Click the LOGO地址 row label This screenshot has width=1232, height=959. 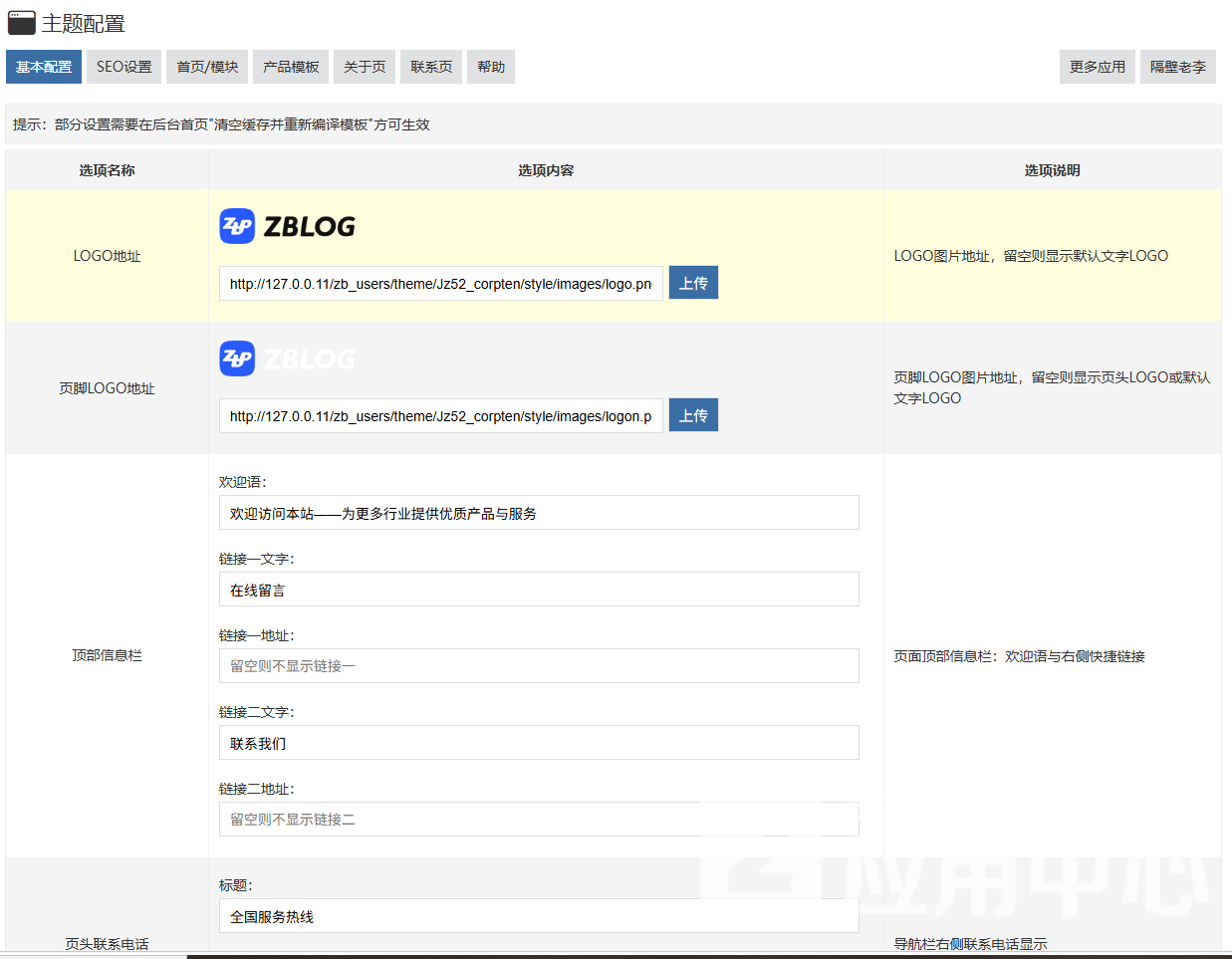click(107, 256)
